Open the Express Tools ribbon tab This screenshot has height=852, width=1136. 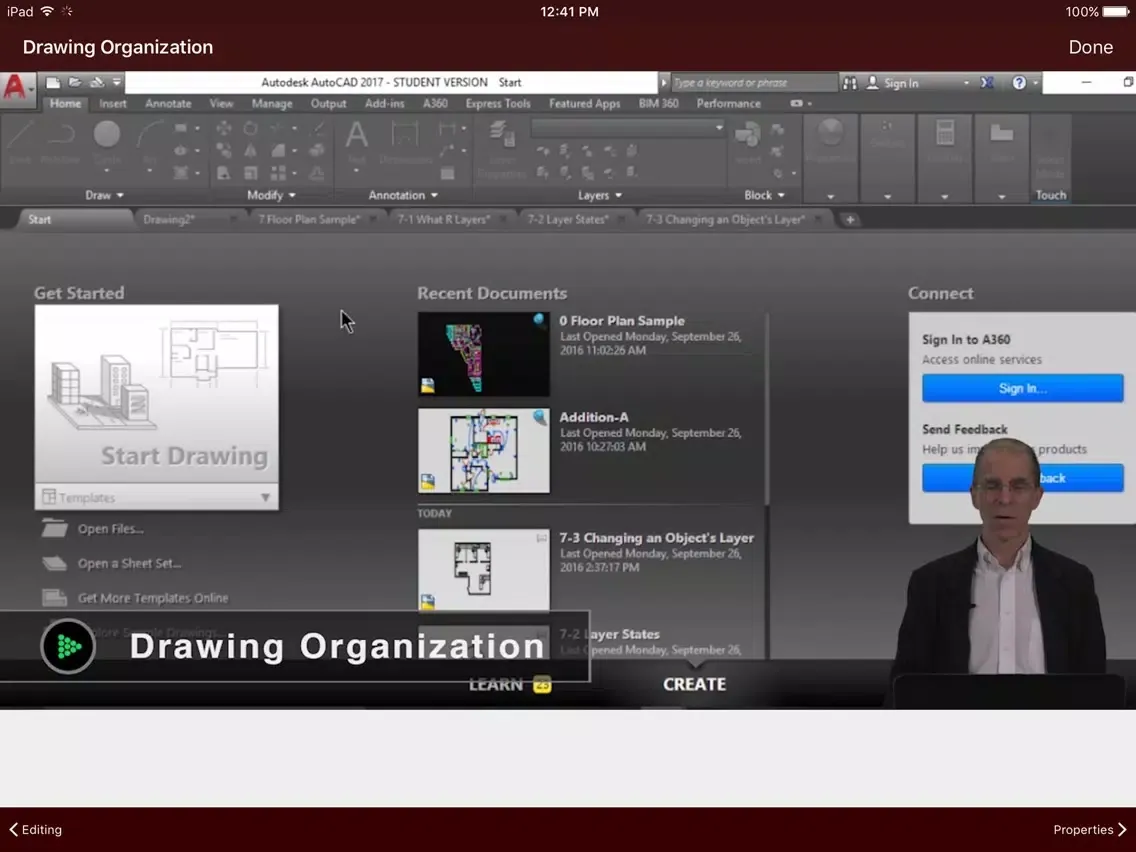[498, 104]
